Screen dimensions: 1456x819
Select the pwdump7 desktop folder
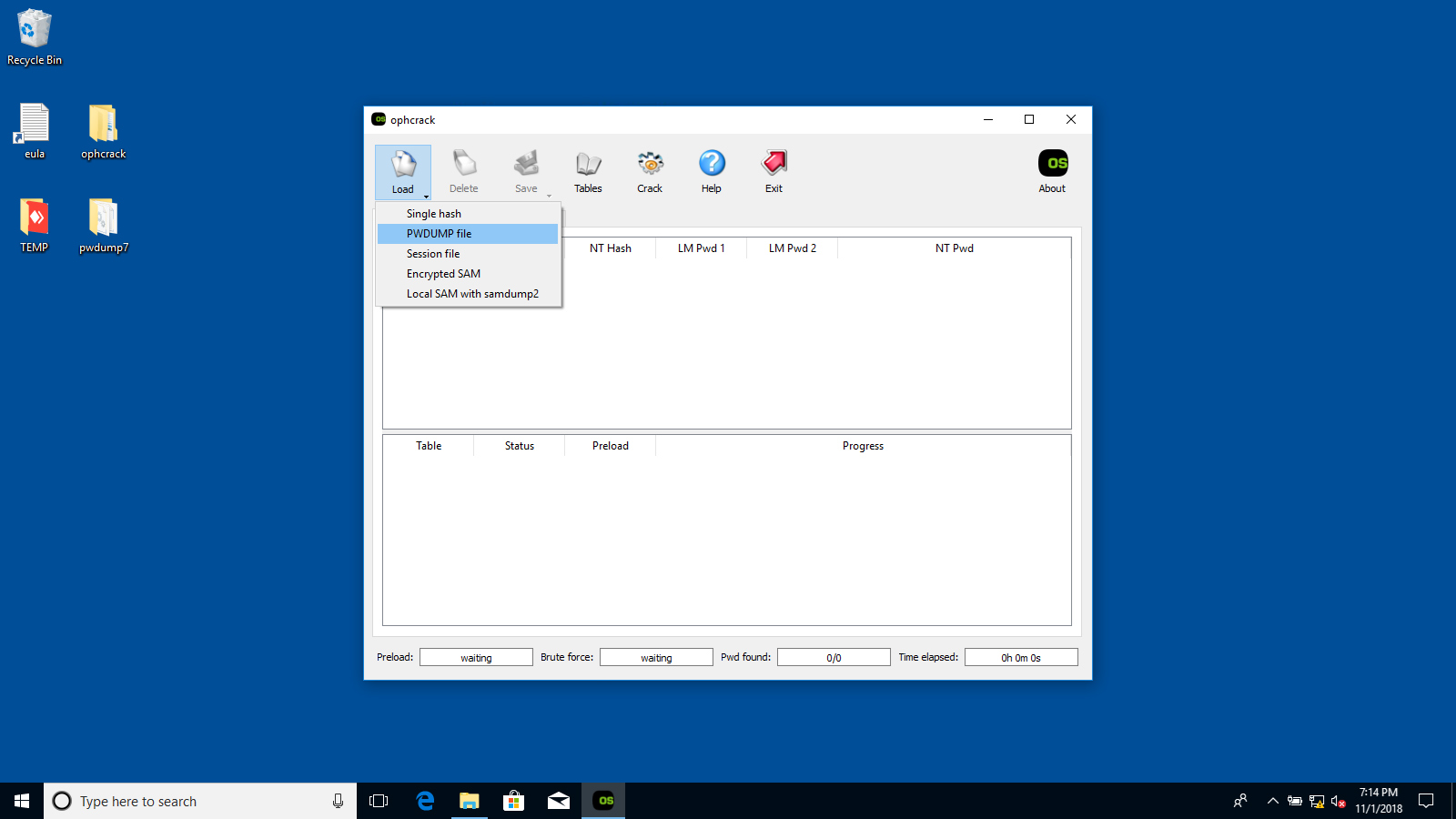click(103, 226)
